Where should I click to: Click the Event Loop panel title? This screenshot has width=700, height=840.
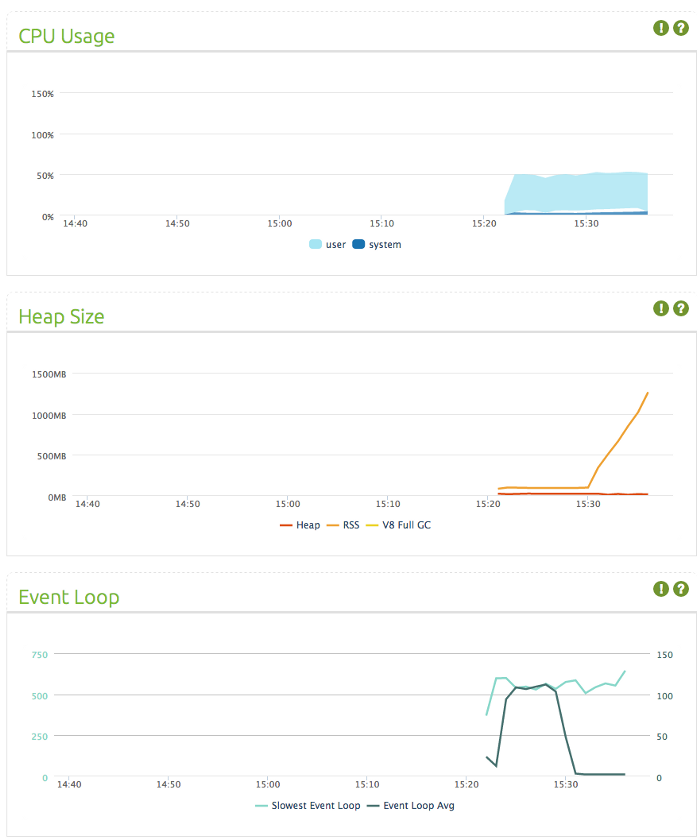(69, 597)
